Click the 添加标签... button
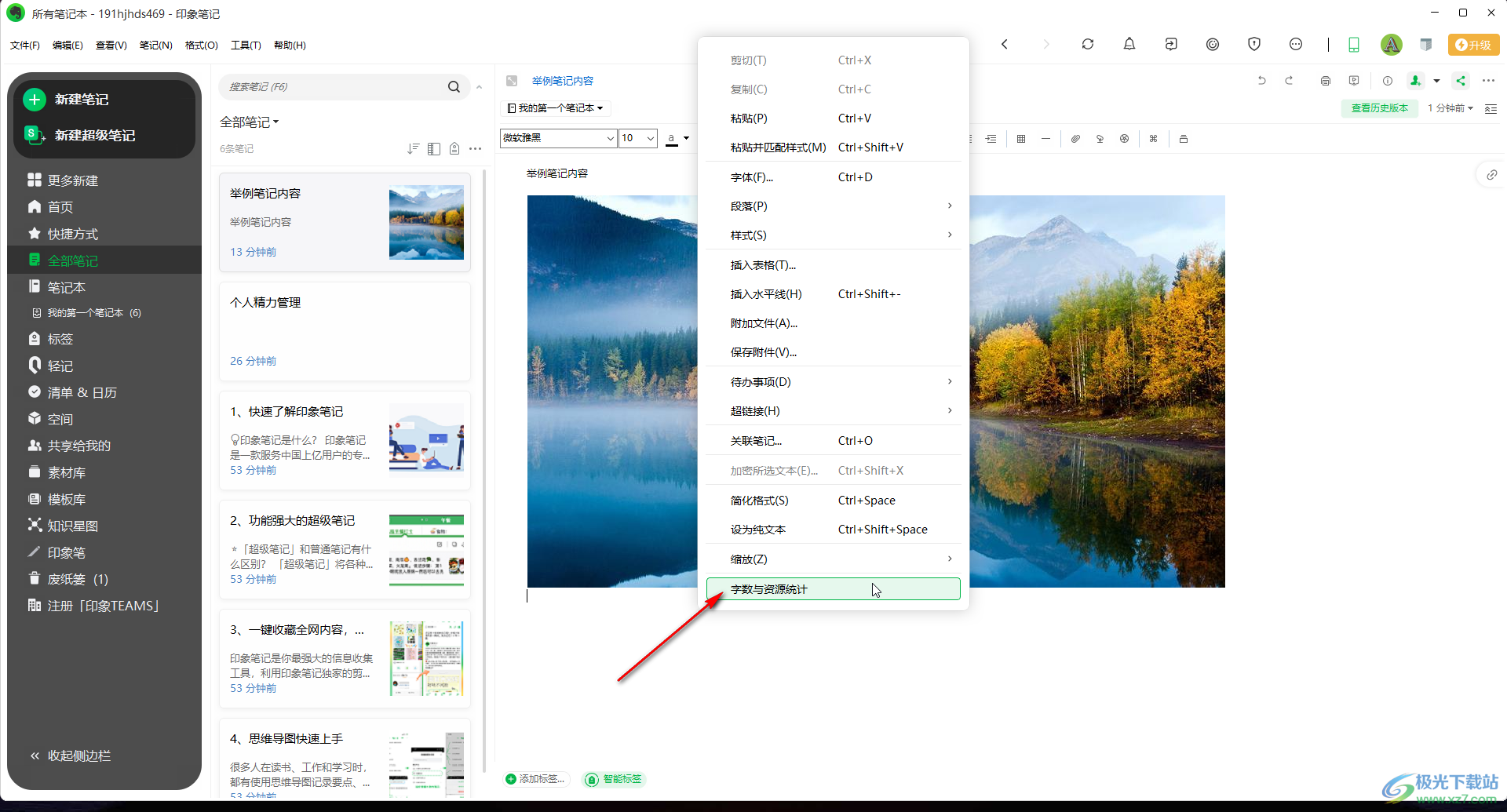 pos(535,779)
